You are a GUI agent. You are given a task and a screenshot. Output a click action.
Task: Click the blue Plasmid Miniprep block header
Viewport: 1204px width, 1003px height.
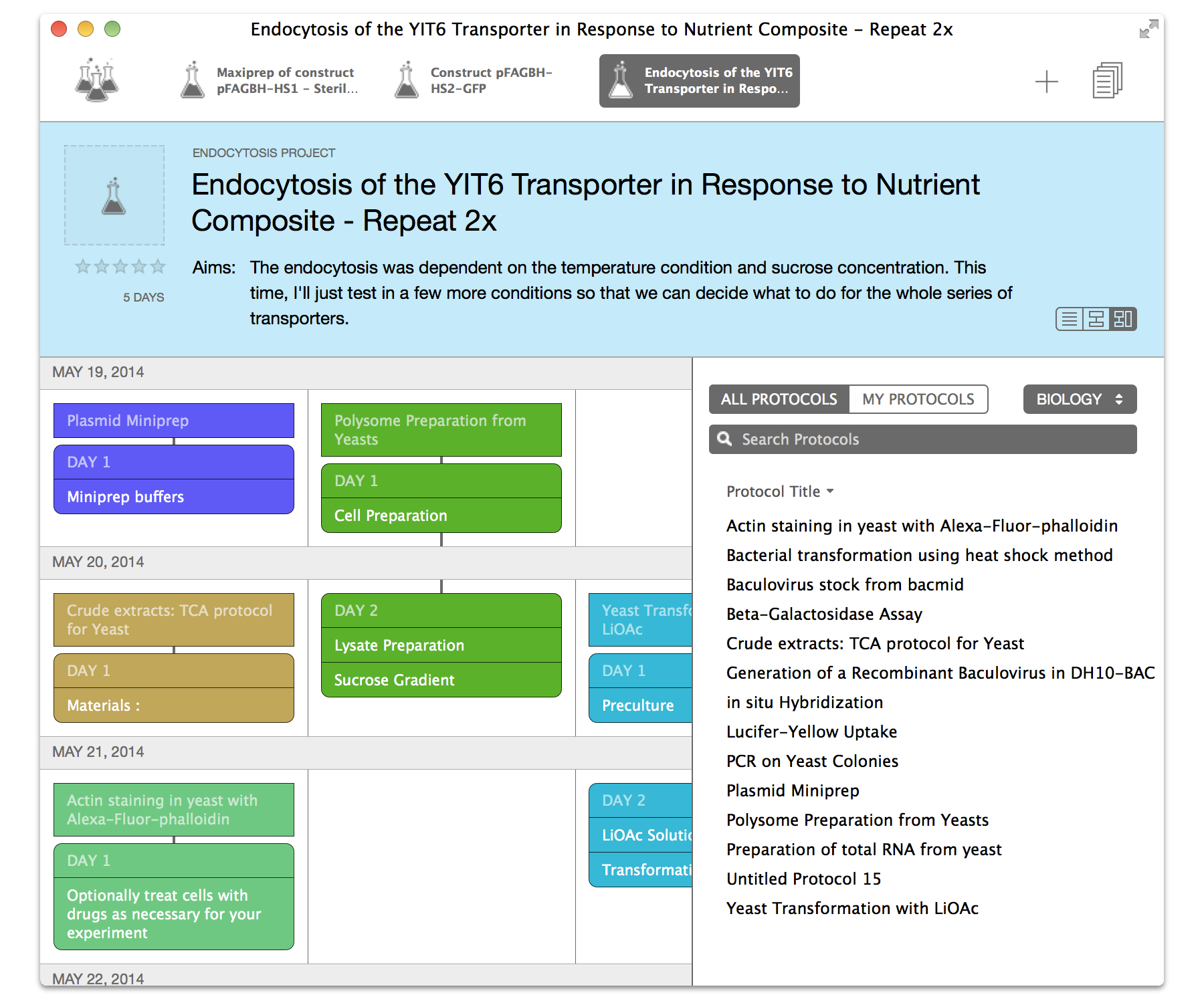174,421
